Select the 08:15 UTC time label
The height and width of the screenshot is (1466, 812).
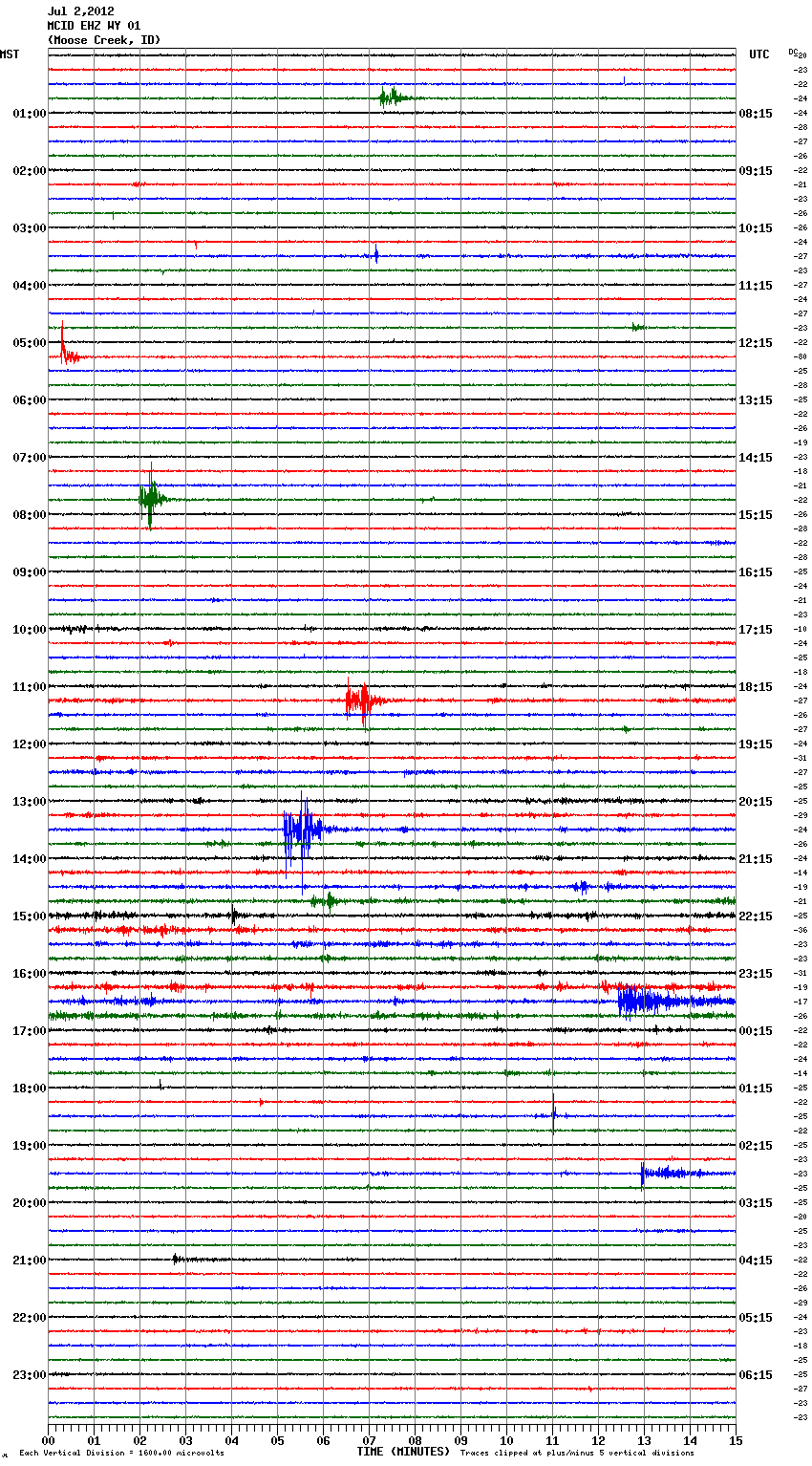tap(756, 113)
